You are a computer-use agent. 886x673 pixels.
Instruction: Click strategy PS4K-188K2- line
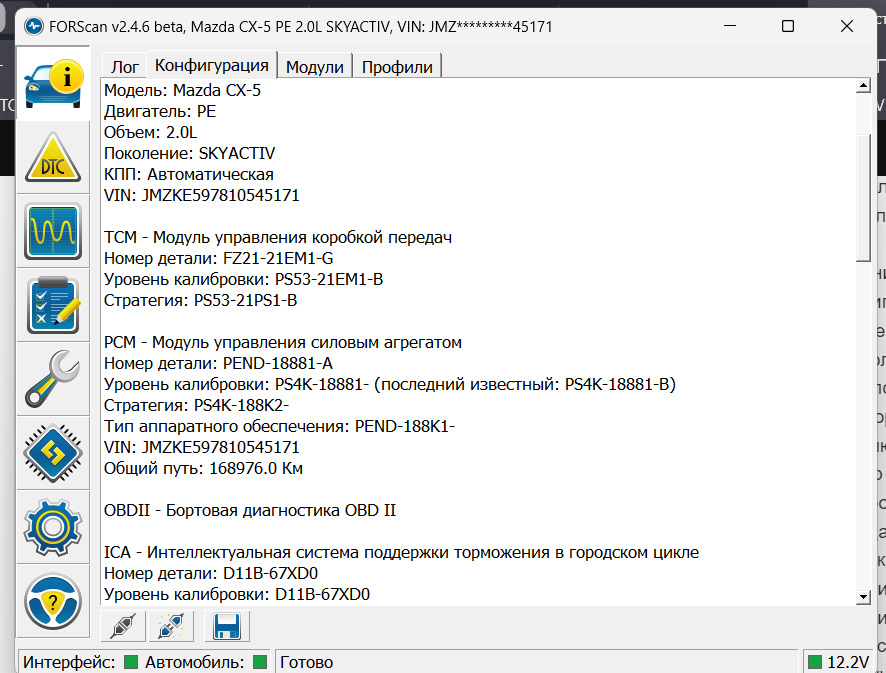pos(197,405)
